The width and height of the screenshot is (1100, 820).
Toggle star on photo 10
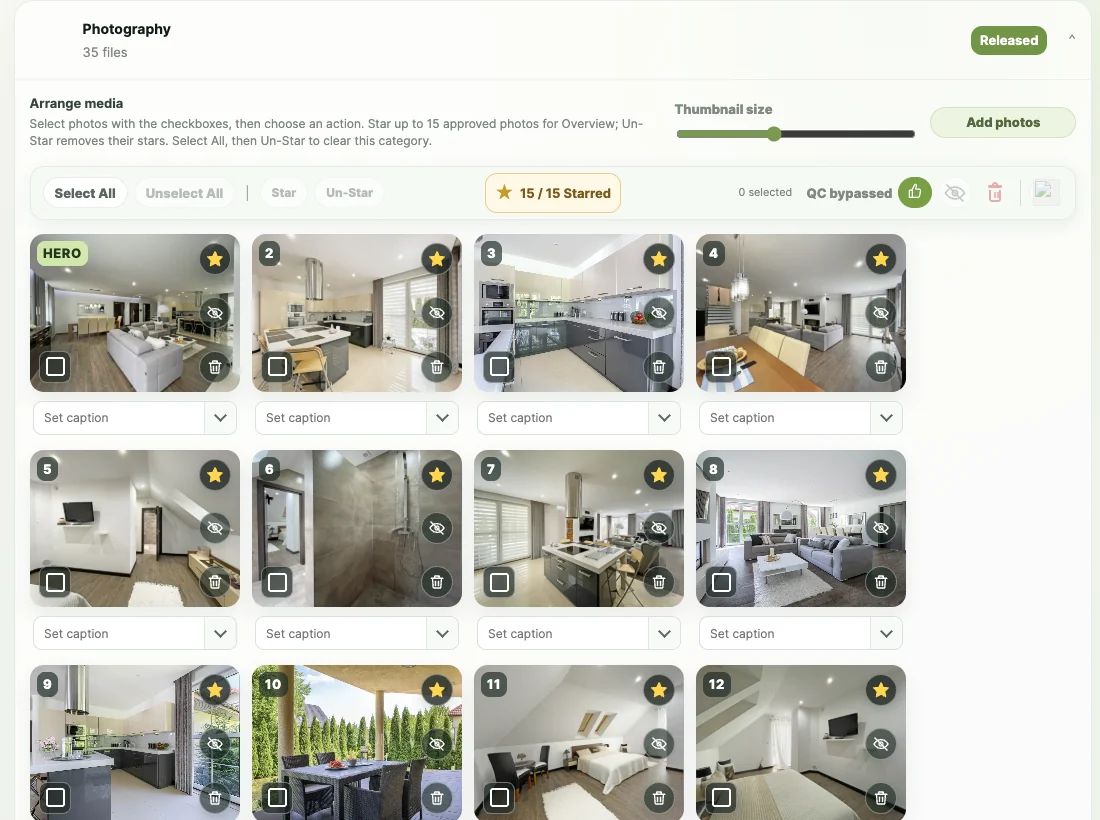[437, 690]
